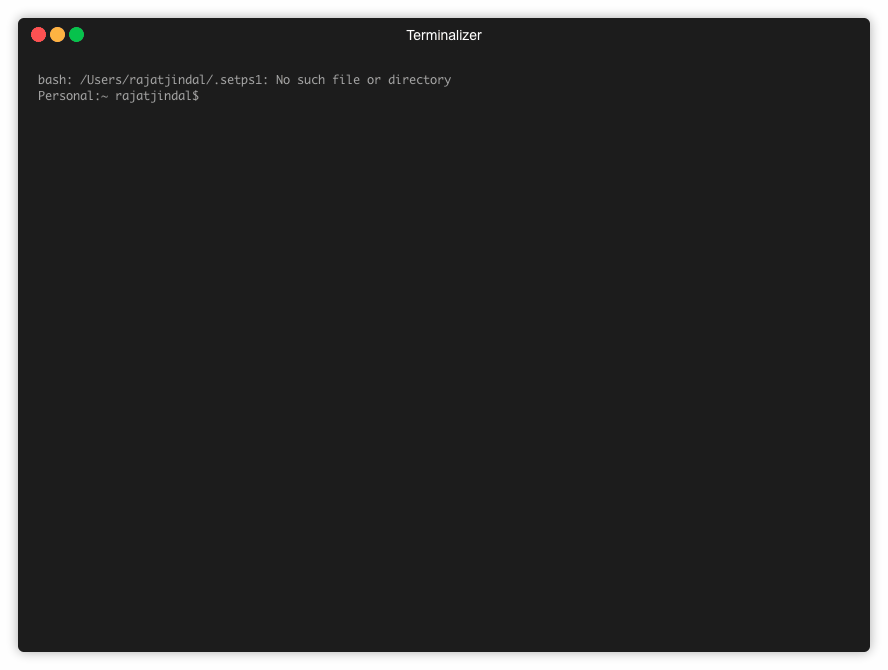This screenshot has width=888, height=670.
Task: Click "Personal" hostname in the prompt
Action: 66,96
